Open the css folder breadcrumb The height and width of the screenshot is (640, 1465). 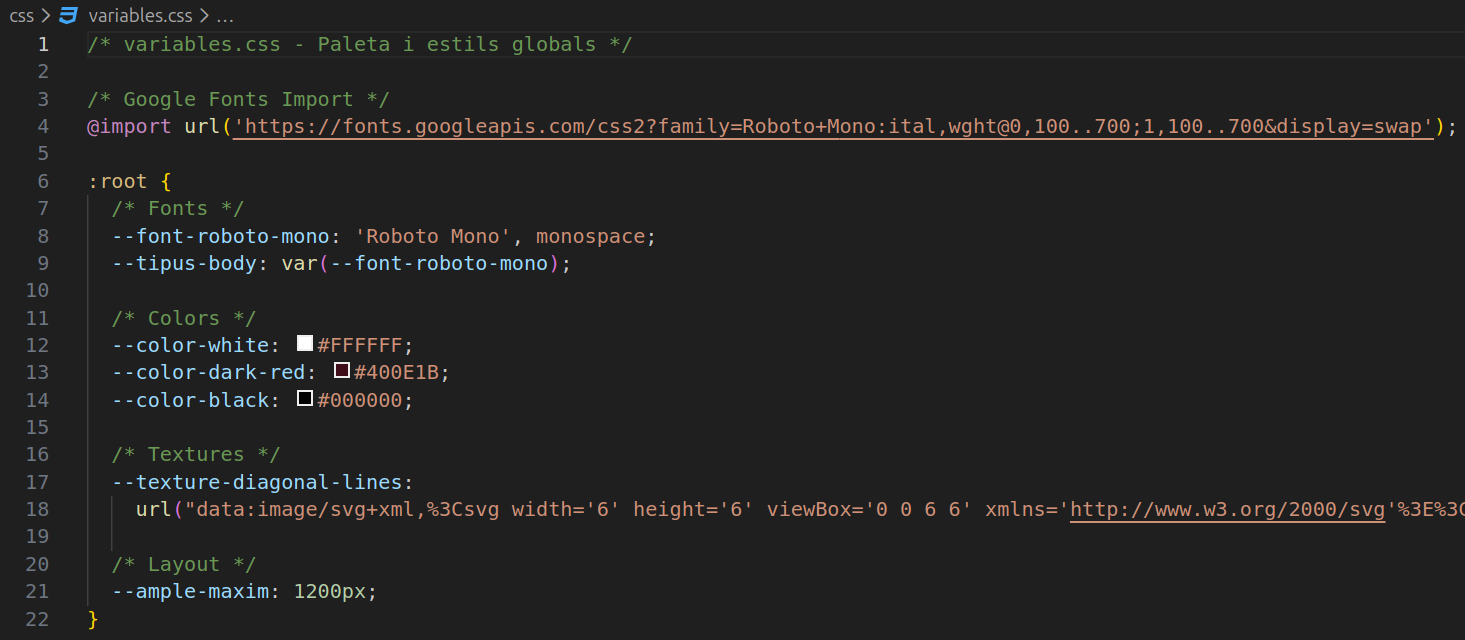point(21,16)
